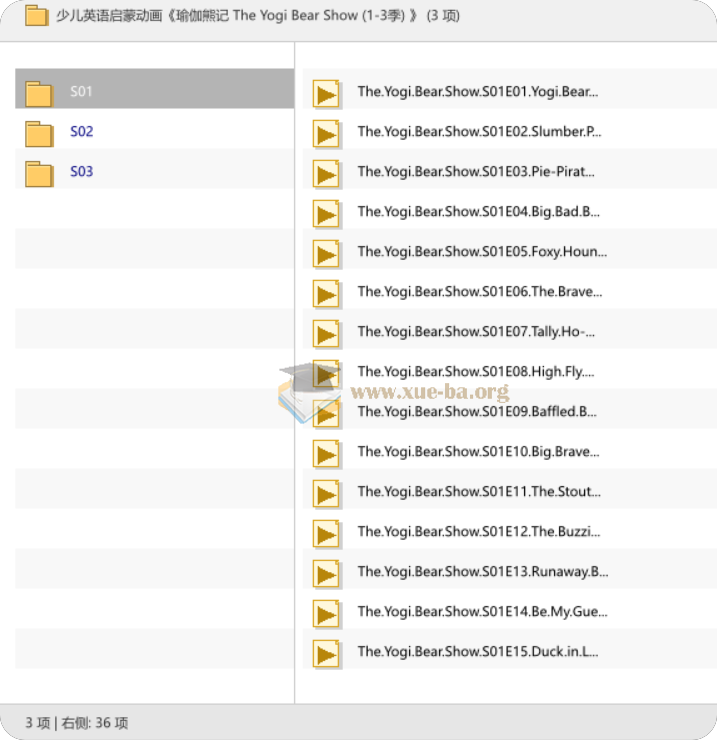Select file name The.Yogi.Bear.Show.S01E02.Slumber.P...

click(x=479, y=131)
